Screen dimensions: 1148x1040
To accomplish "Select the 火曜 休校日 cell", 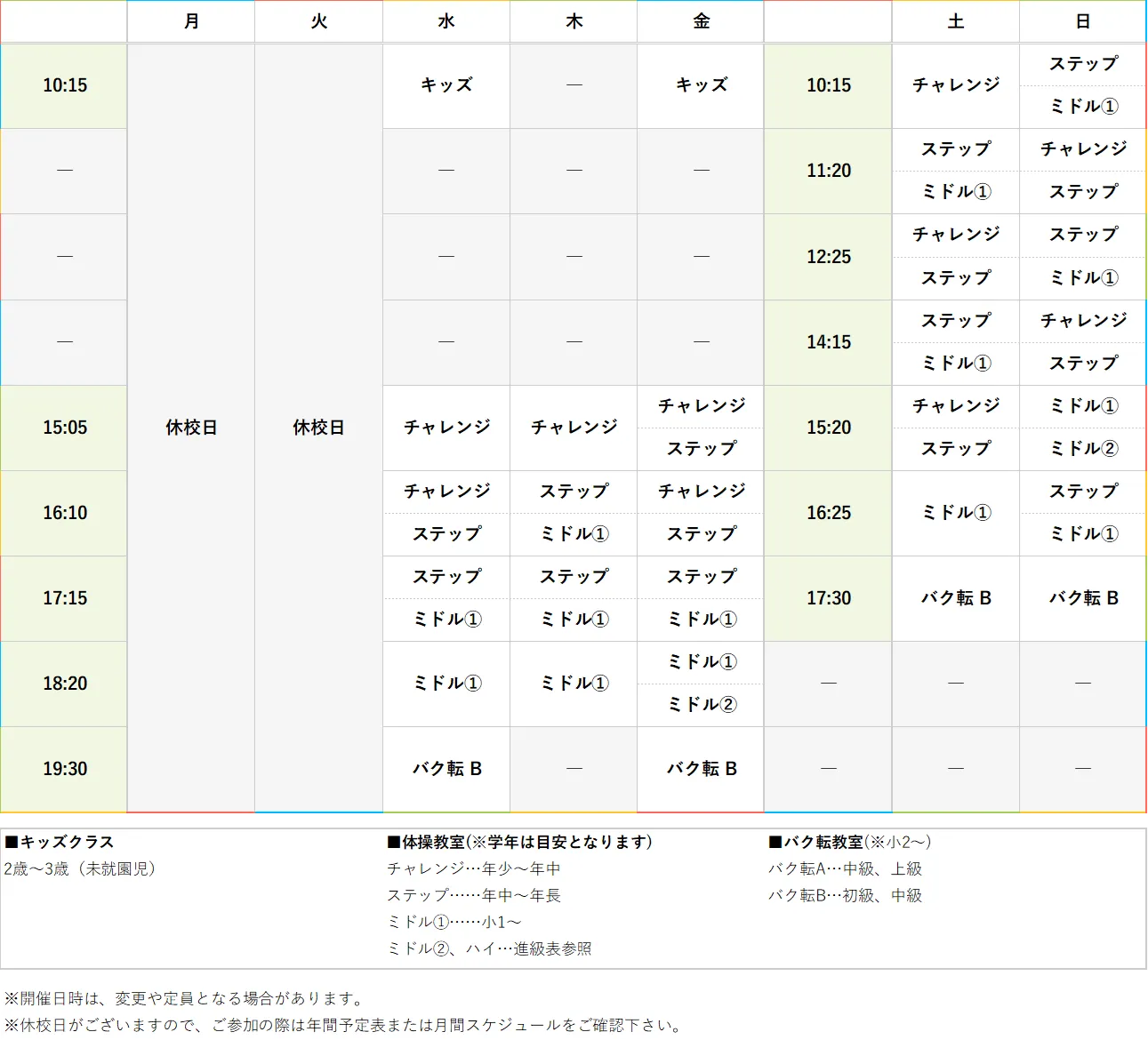I will tap(318, 428).
